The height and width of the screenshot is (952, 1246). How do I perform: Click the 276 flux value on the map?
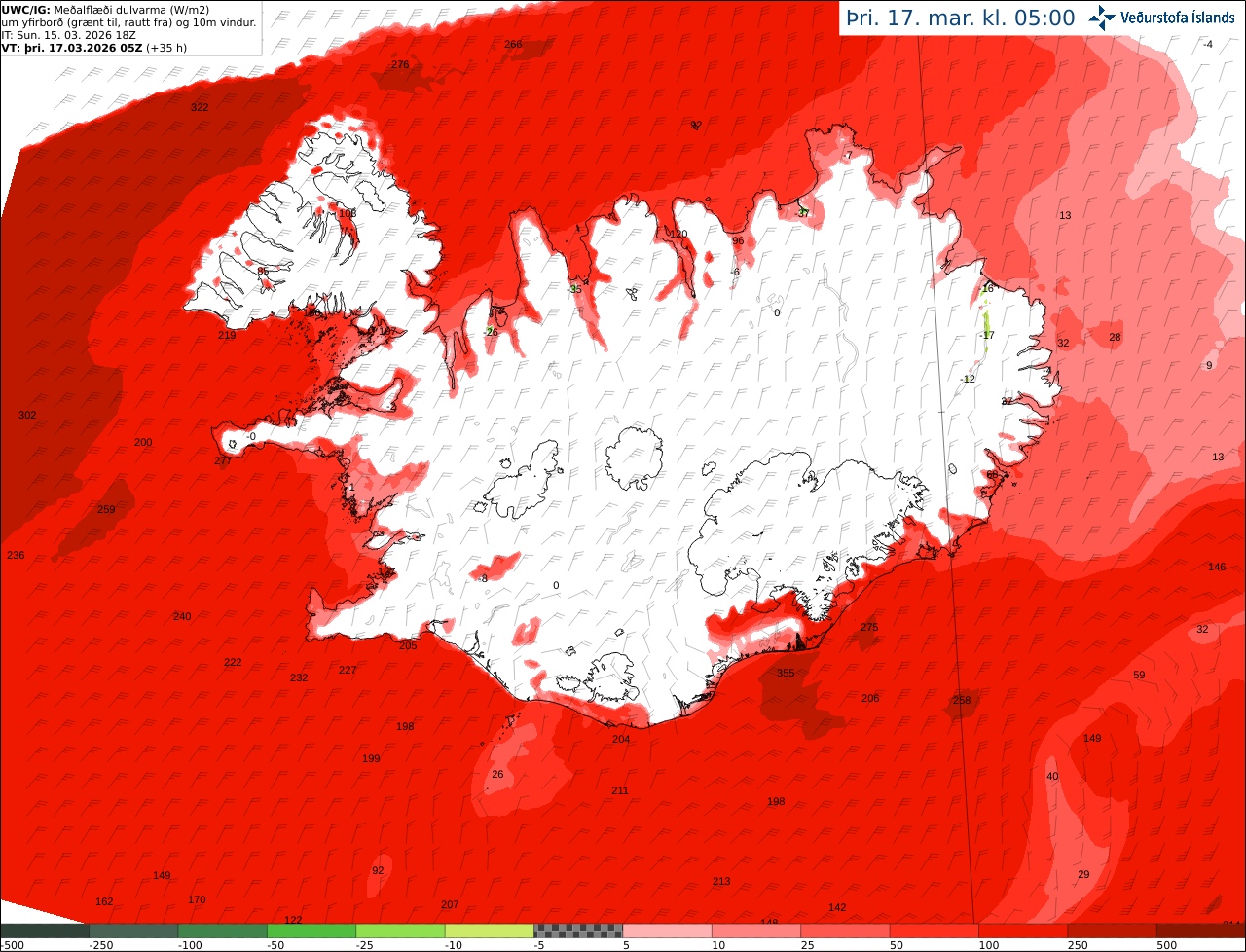(x=400, y=64)
